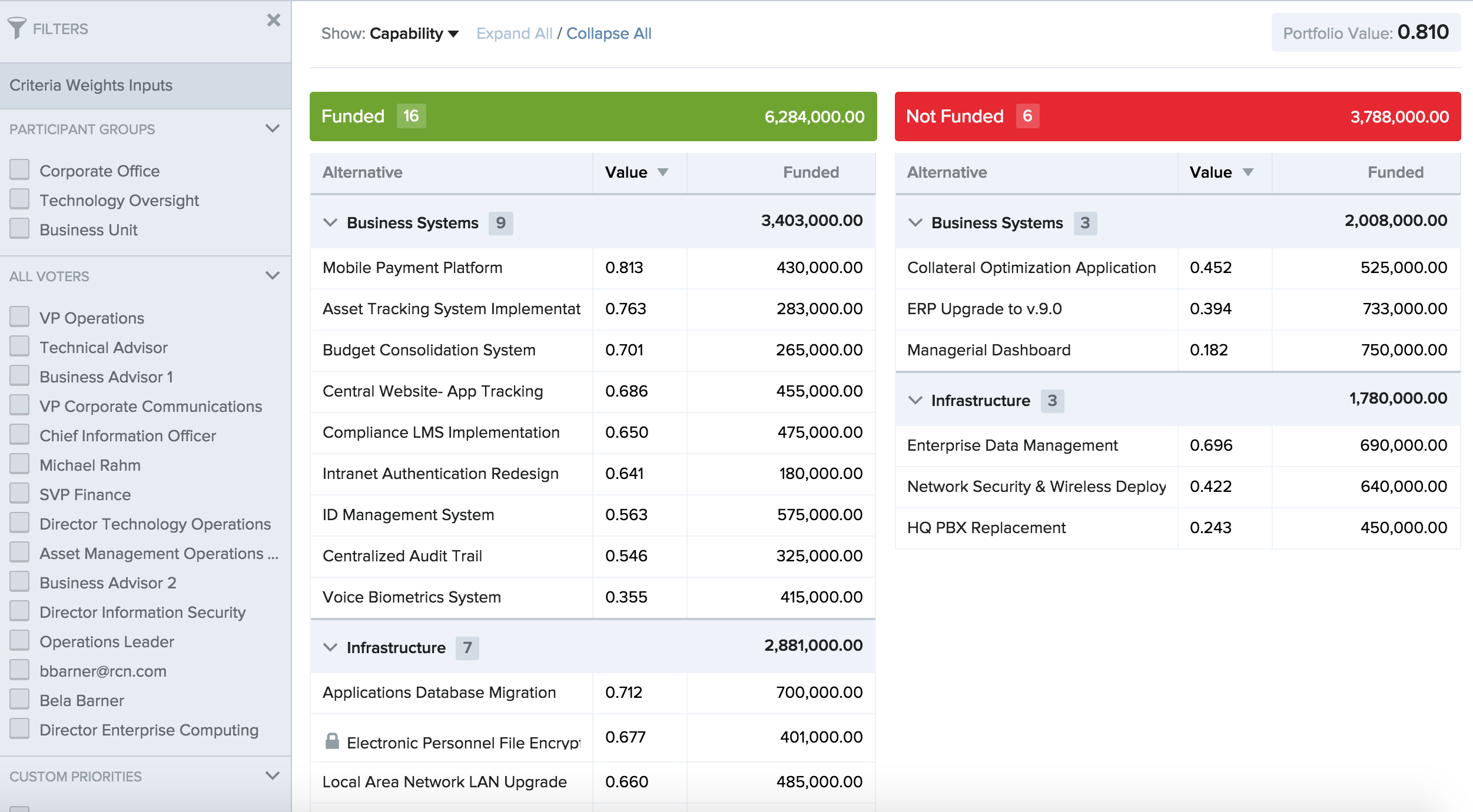Click the red Not Funded header
Image resolution: width=1473 pixels, height=812 pixels.
point(1177,116)
